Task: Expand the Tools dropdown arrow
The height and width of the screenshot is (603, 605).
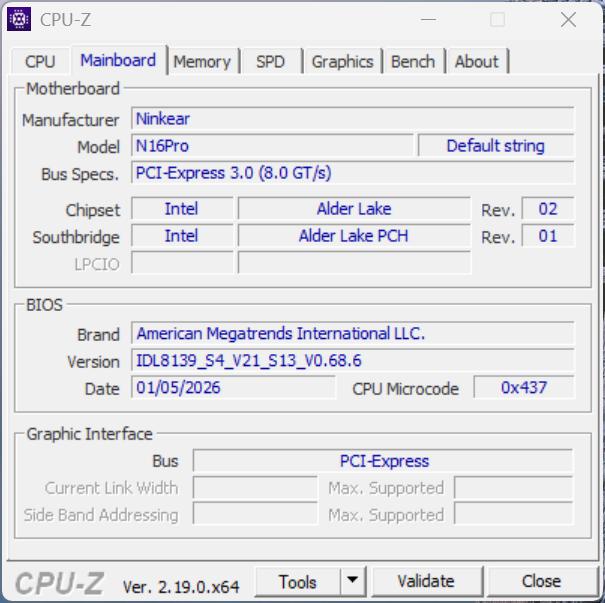Action: pyautogui.click(x=352, y=582)
